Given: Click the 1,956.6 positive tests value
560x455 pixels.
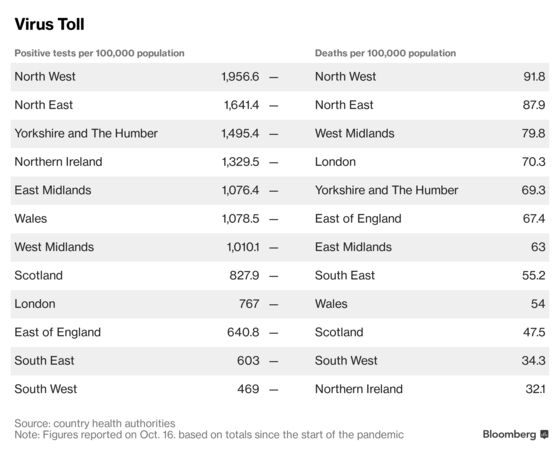Looking at the screenshot, I should (x=240, y=76).
